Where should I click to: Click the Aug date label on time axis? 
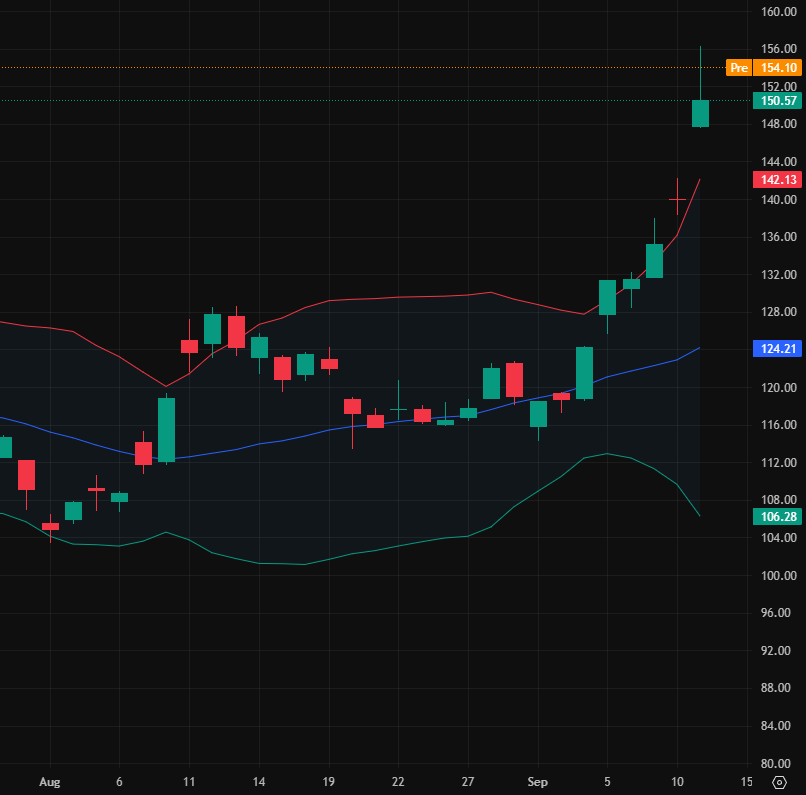pyautogui.click(x=50, y=782)
